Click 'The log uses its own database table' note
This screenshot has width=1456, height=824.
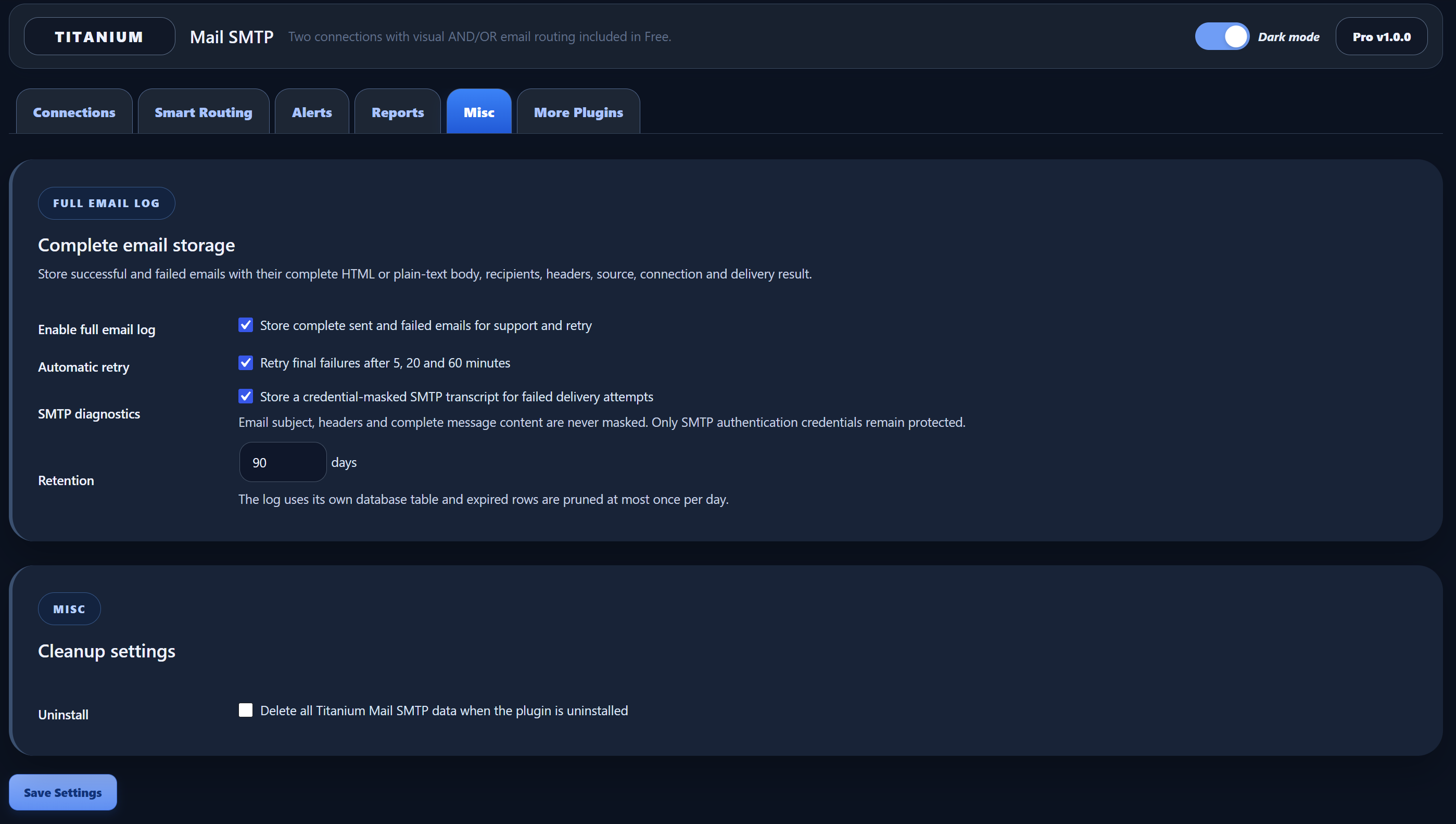pyautogui.click(x=483, y=499)
